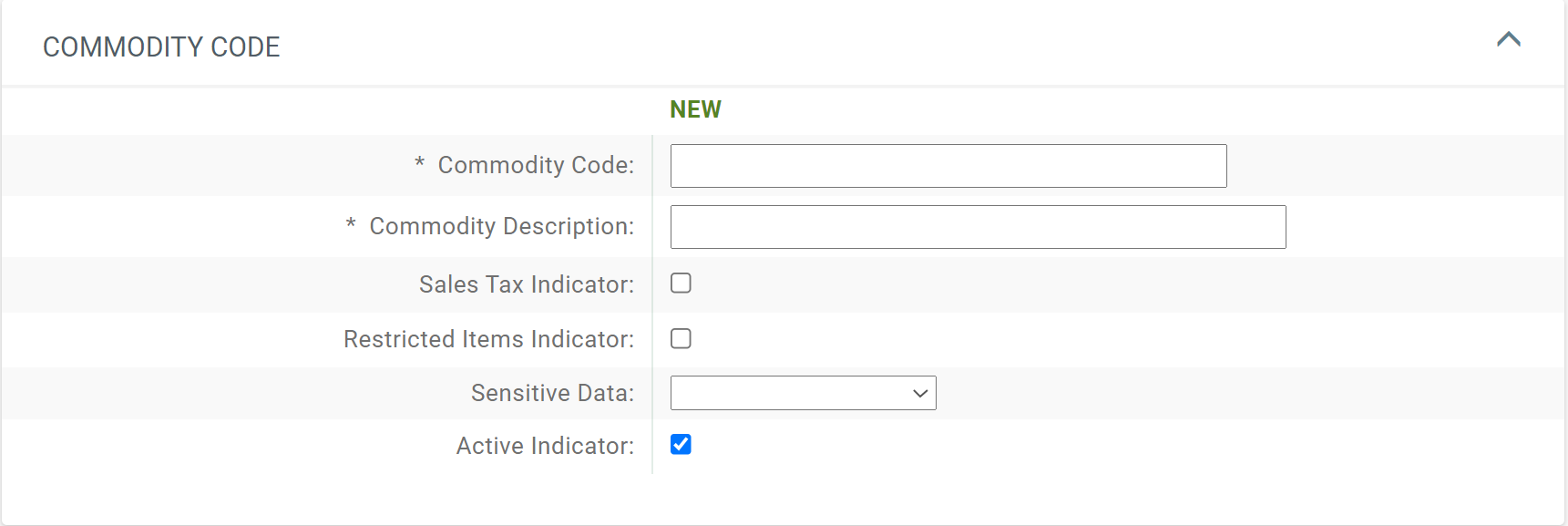Screen dimensions: 1568x526
Task: Enable the Sales Tax Indicator checkbox
Action: [x=681, y=284]
